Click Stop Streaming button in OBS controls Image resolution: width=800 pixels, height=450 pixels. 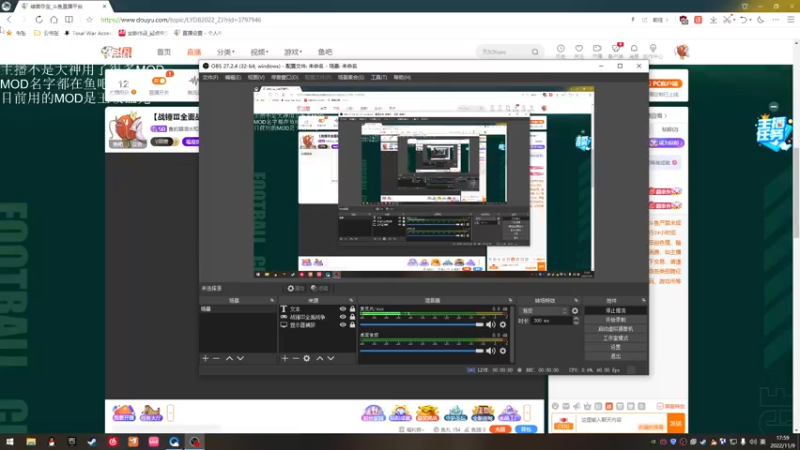pos(615,311)
